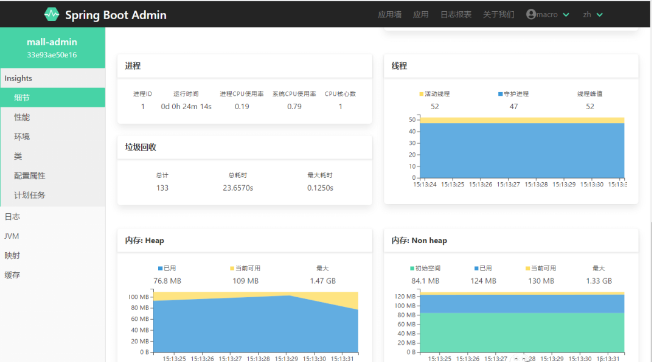Click the Heap max value 1.47 GB
The image size is (652, 362).
(323, 281)
